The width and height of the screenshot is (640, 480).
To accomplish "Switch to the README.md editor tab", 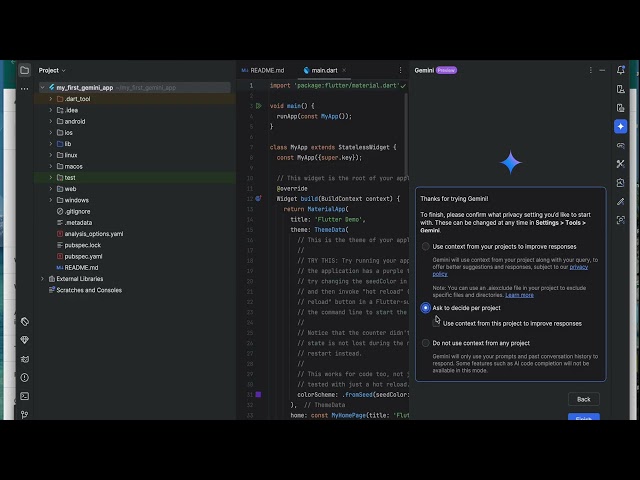I will 263,70.
